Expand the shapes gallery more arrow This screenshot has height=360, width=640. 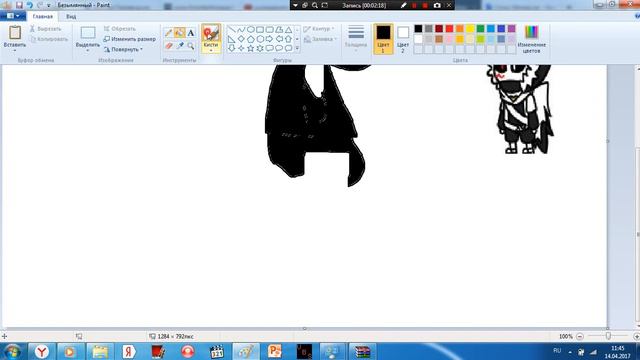pos(297,49)
